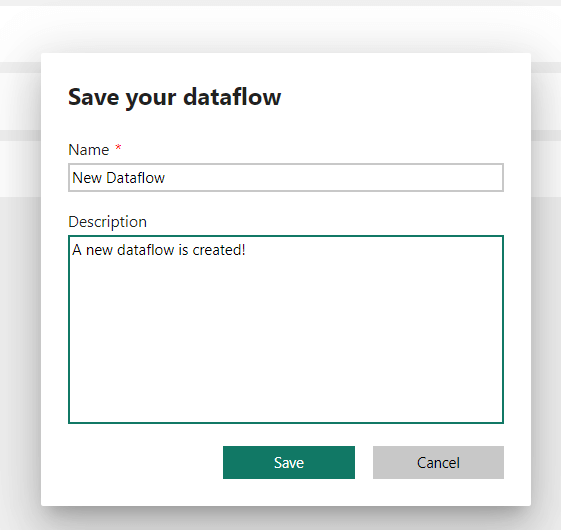Click the empty space below the description text
The width and height of the screenshot is (561, 530).
[286, 340]
